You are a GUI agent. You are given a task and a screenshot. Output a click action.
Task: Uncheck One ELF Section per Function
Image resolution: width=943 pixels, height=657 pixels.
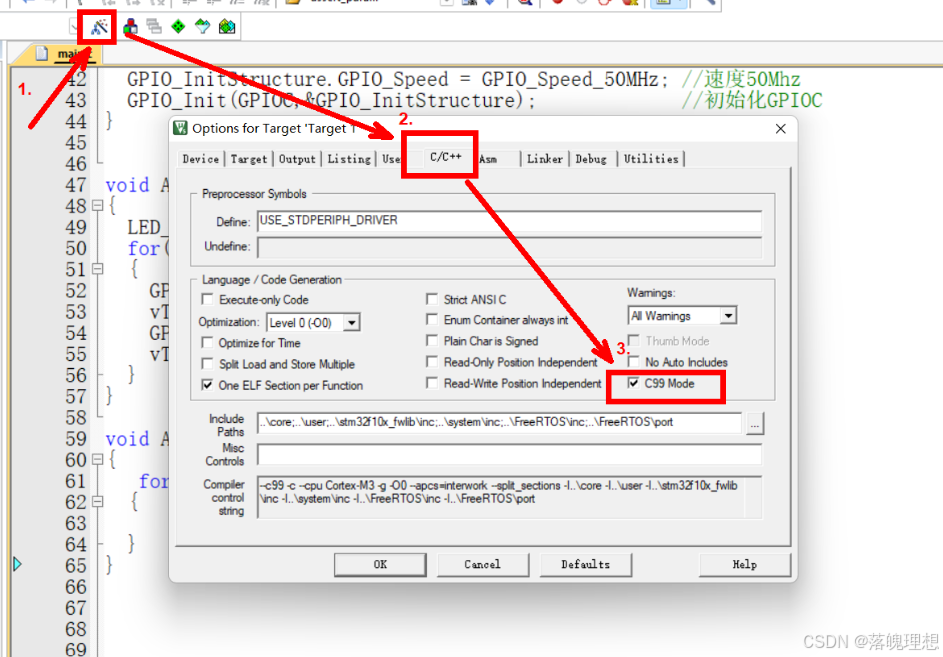[207, 384]
